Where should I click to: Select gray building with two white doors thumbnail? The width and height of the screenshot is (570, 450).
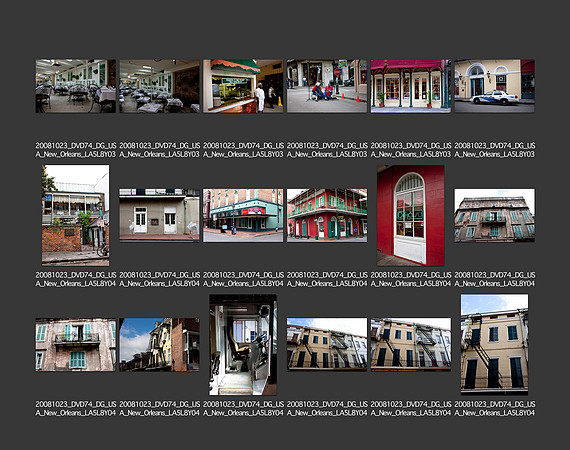pyautogui.click(x=160, y=215)
